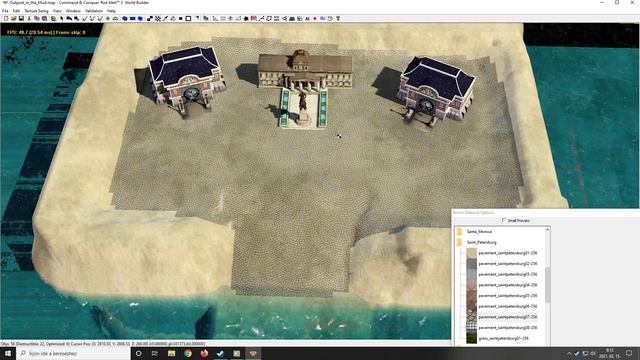640x360 pixels.
Task: Click the red building toolbar icon
Action: point(253,18)
